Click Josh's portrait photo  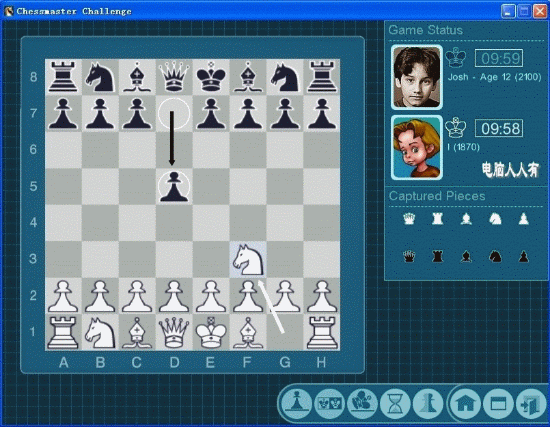pyautogui.click(x=417, y=77)
